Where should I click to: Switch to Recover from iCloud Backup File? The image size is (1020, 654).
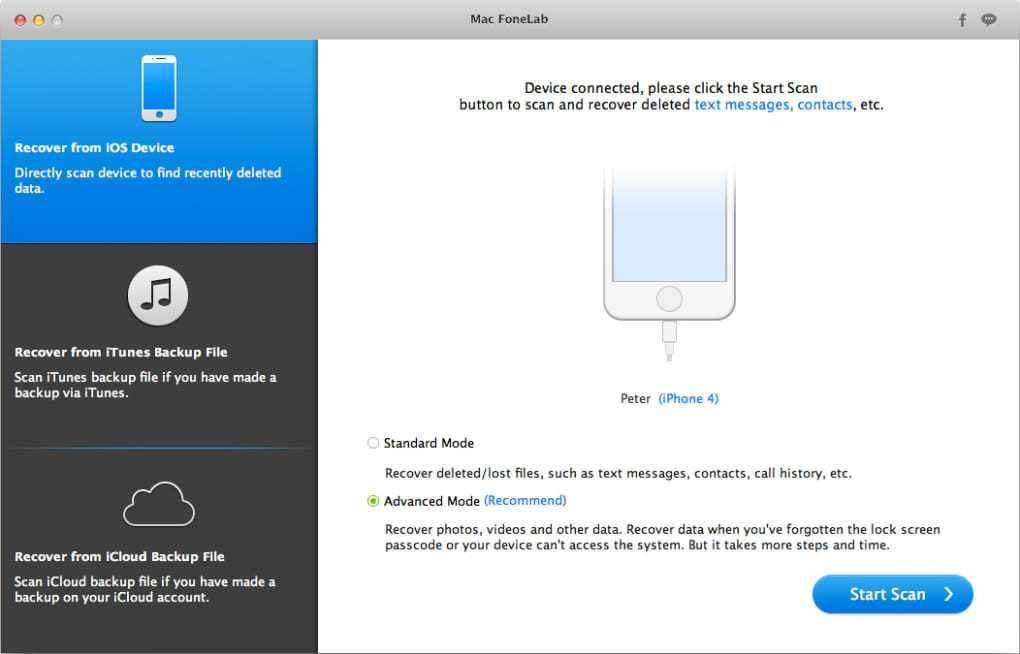click(159, 551)
